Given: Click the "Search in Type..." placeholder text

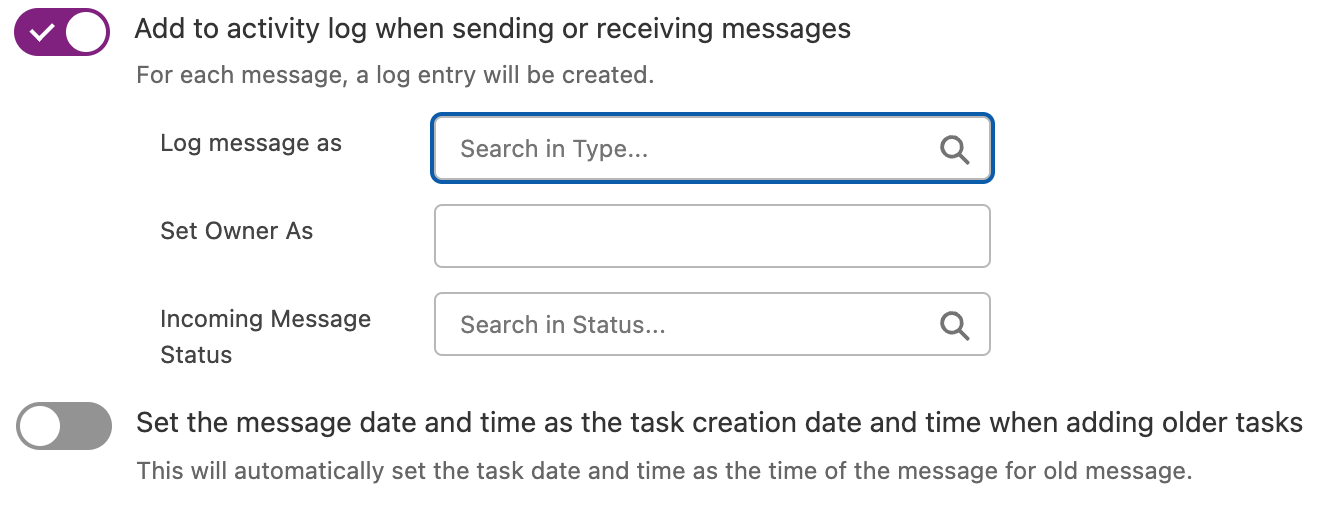Looking at the screenshot, I should click(554, 150).
